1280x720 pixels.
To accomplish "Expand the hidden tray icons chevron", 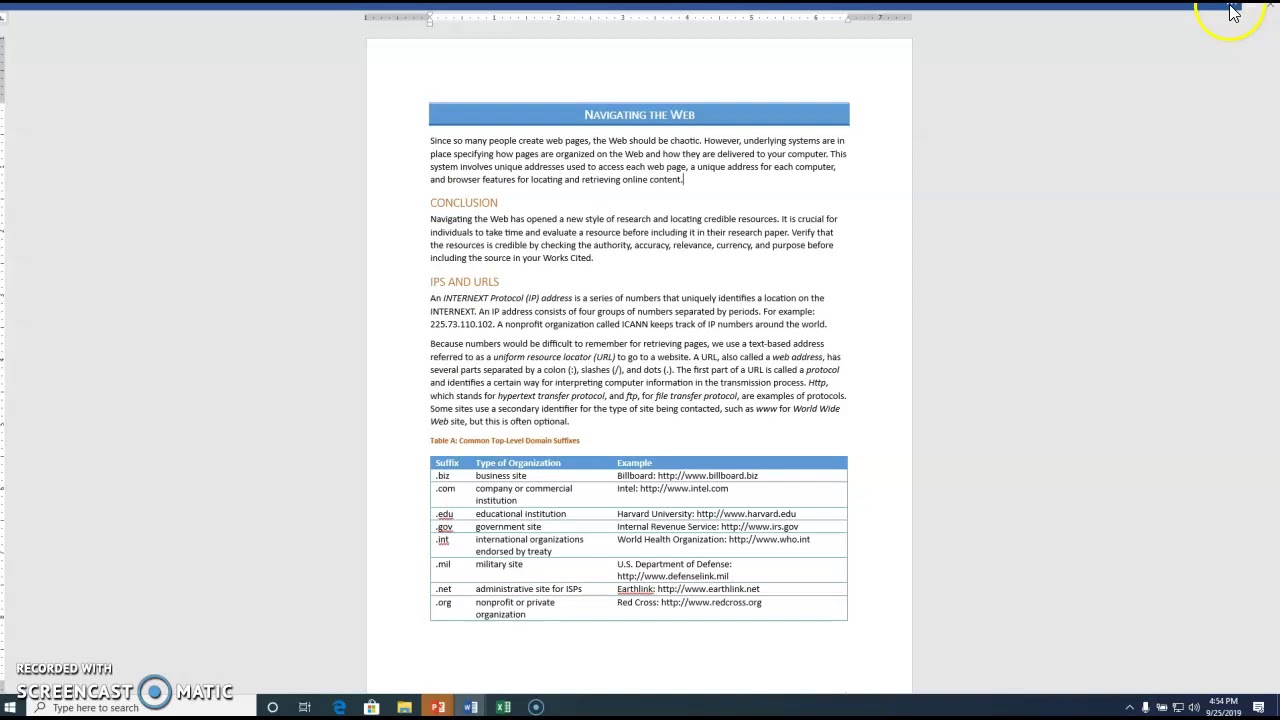I will [x=1130, y=707].
